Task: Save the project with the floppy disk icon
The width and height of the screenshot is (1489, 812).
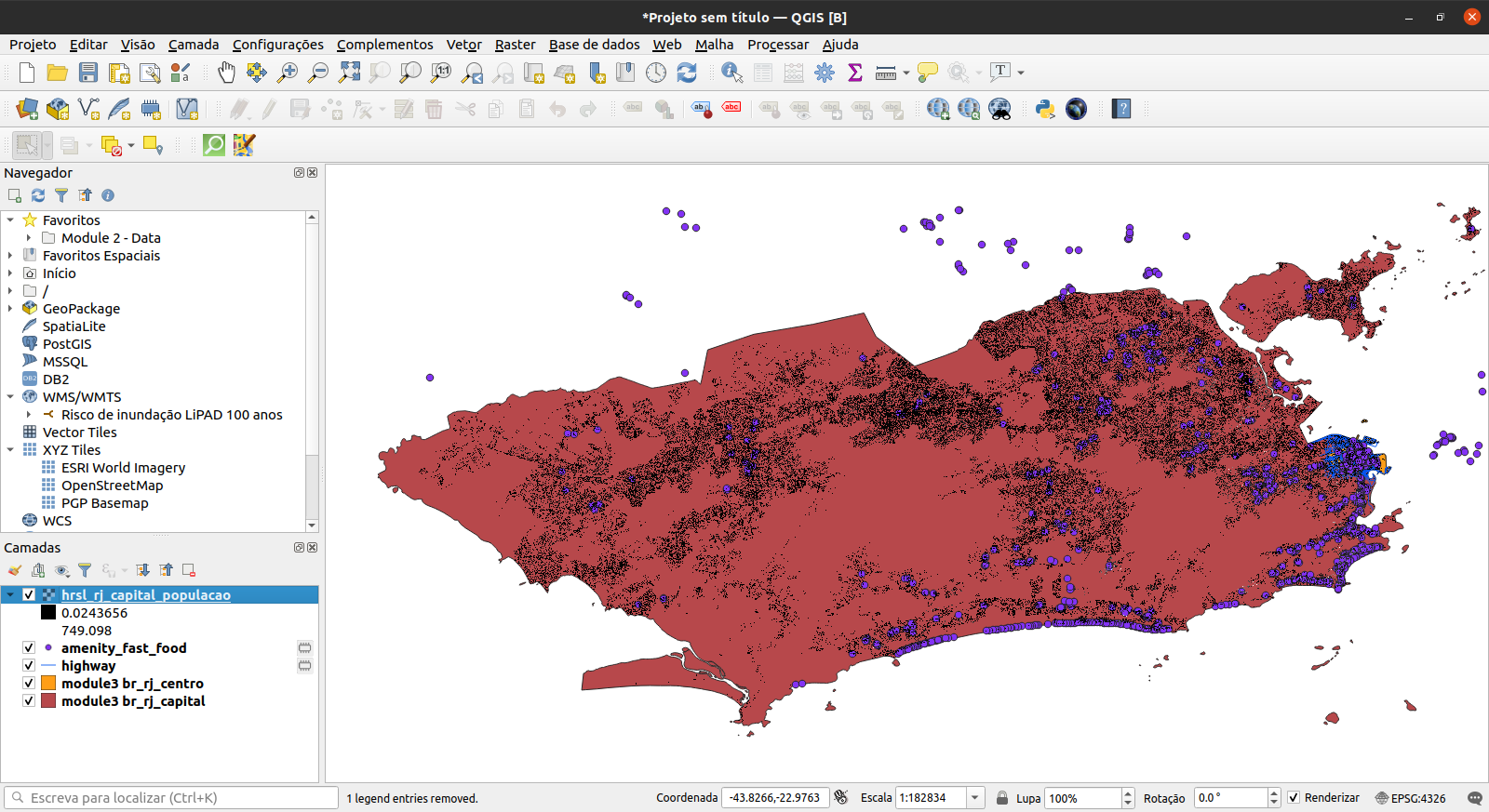Action: click(88, 73)
